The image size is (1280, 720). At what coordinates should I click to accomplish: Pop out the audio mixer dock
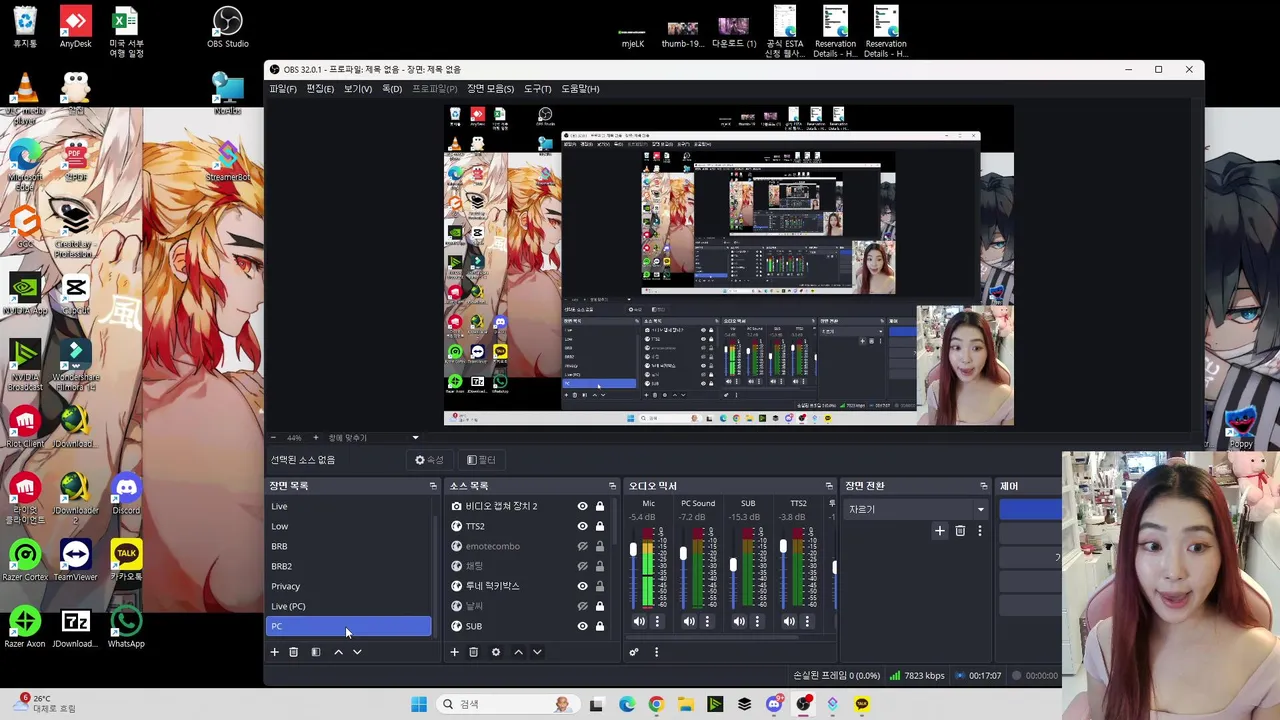(x=829, y=486)
